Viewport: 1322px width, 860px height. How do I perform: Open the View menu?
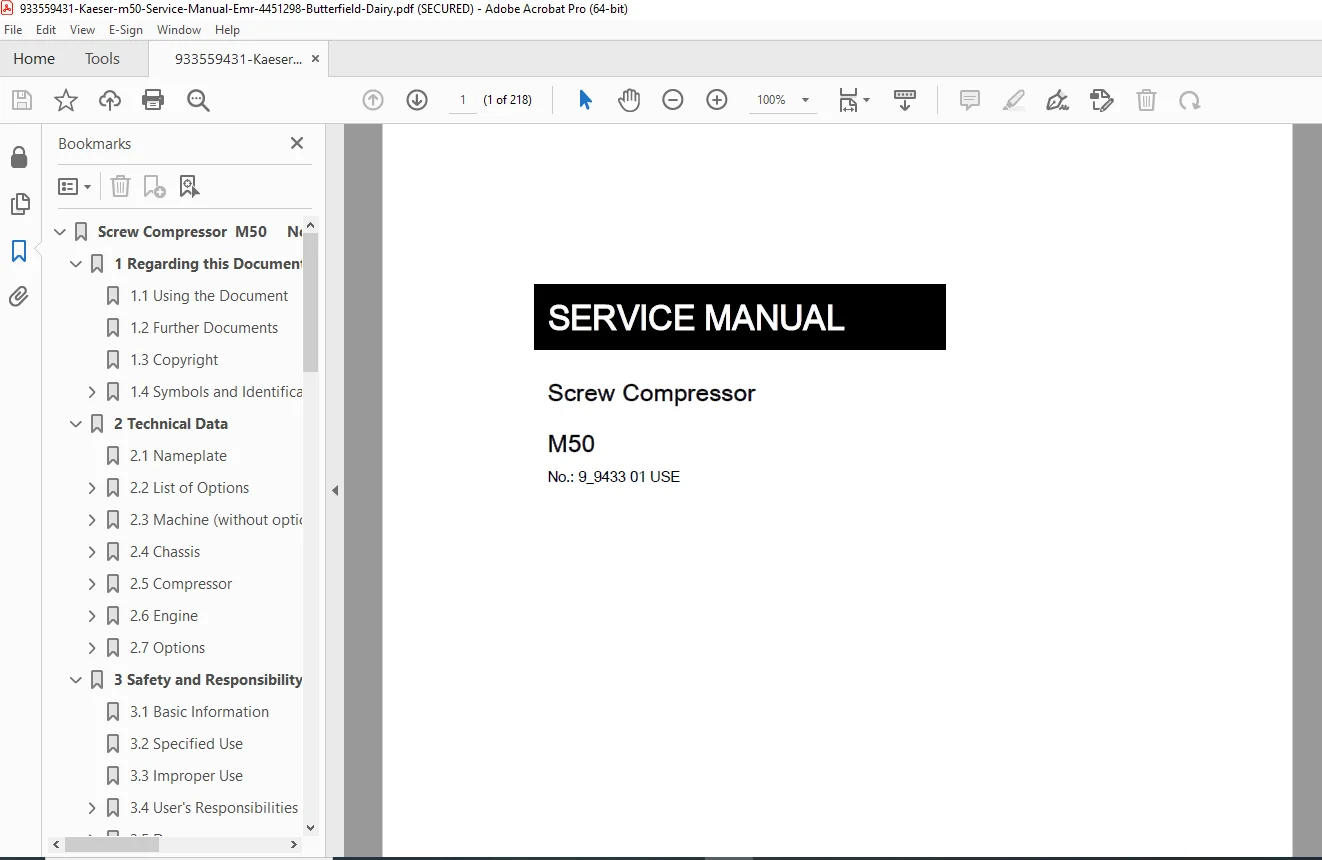(82, 30)
